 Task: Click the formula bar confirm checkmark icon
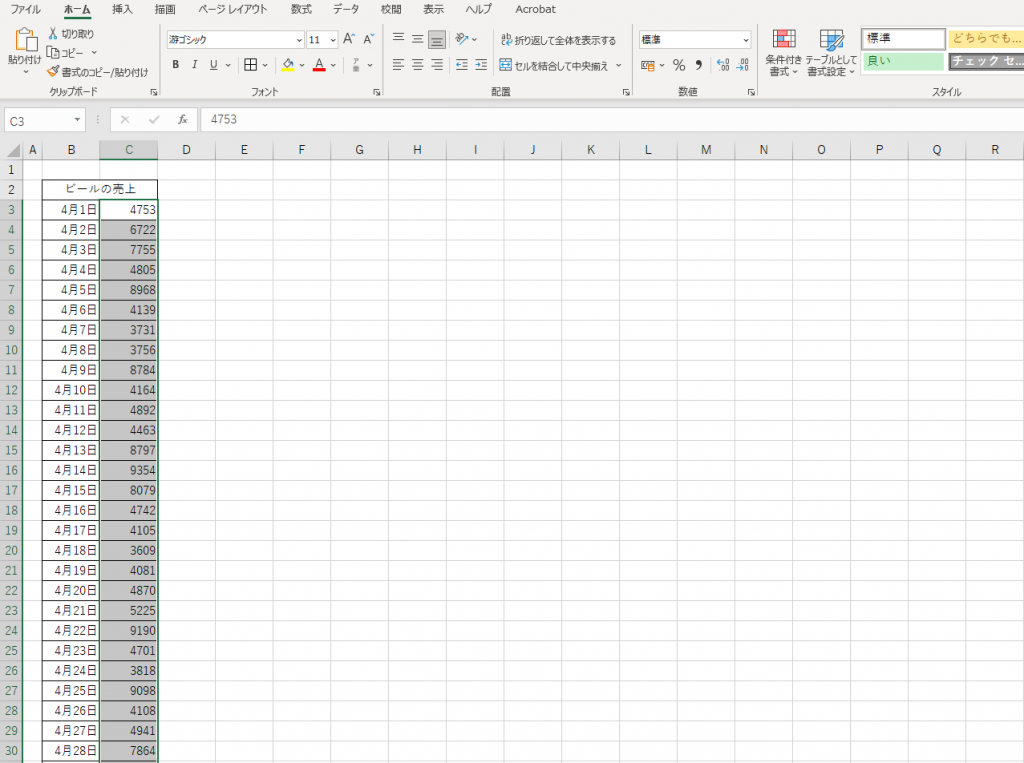pos(154,120)
